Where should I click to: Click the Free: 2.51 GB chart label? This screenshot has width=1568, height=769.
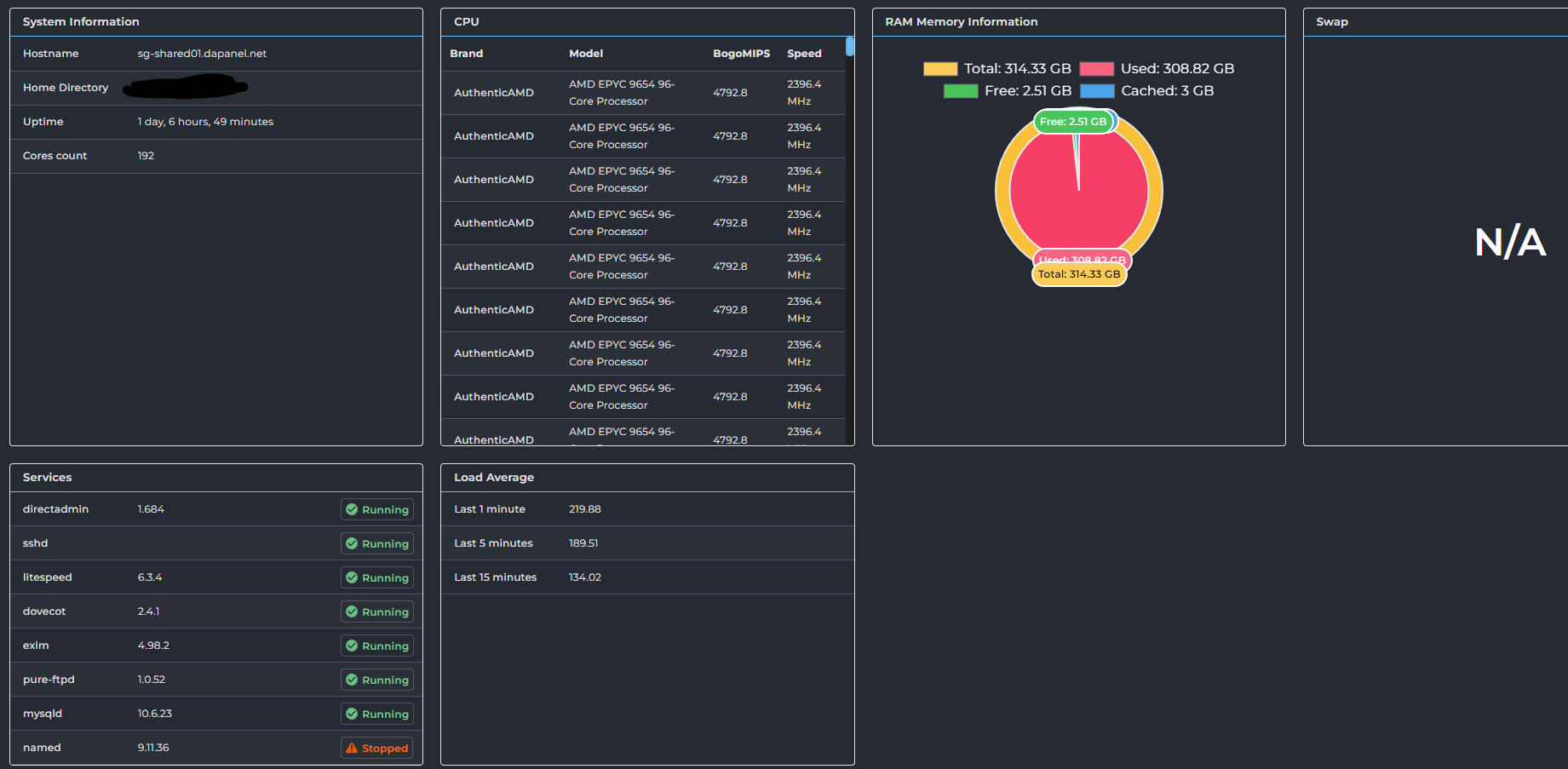tap(1073, 122)
